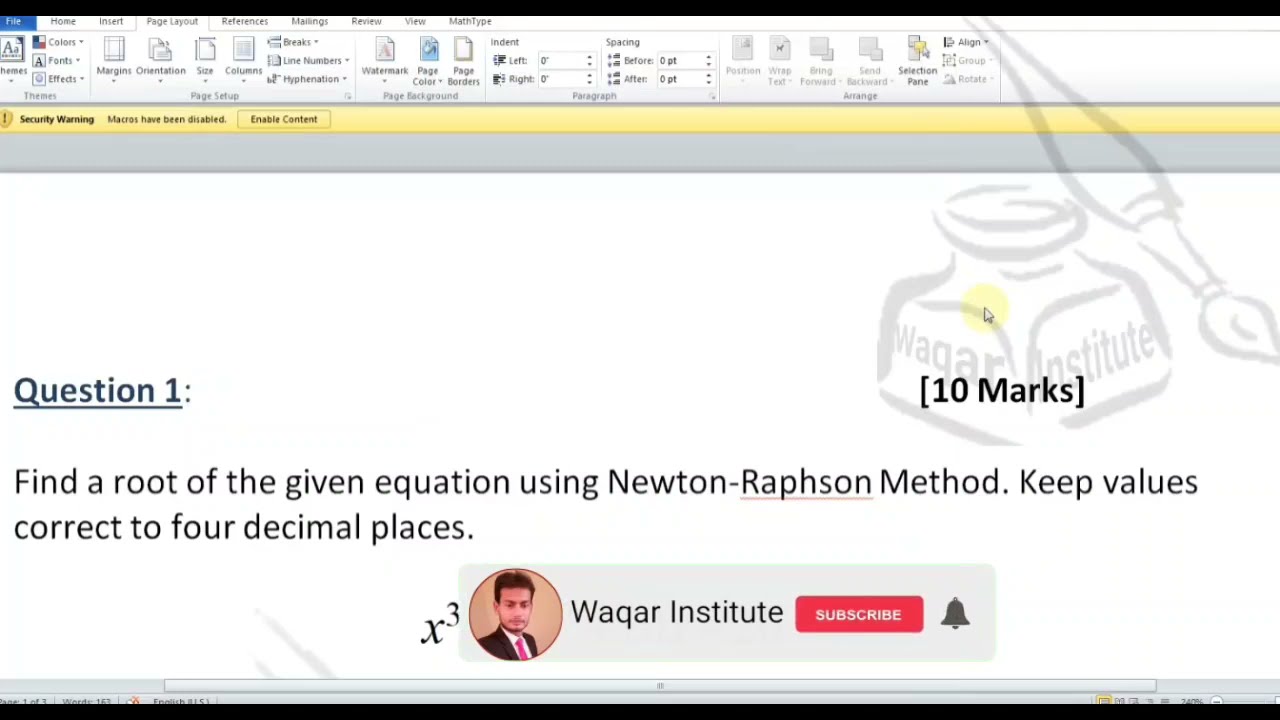Viewport: 1280px width, 720px height.
Task: Open Paragraph dialog launcher
Action: tap(712, 96)
